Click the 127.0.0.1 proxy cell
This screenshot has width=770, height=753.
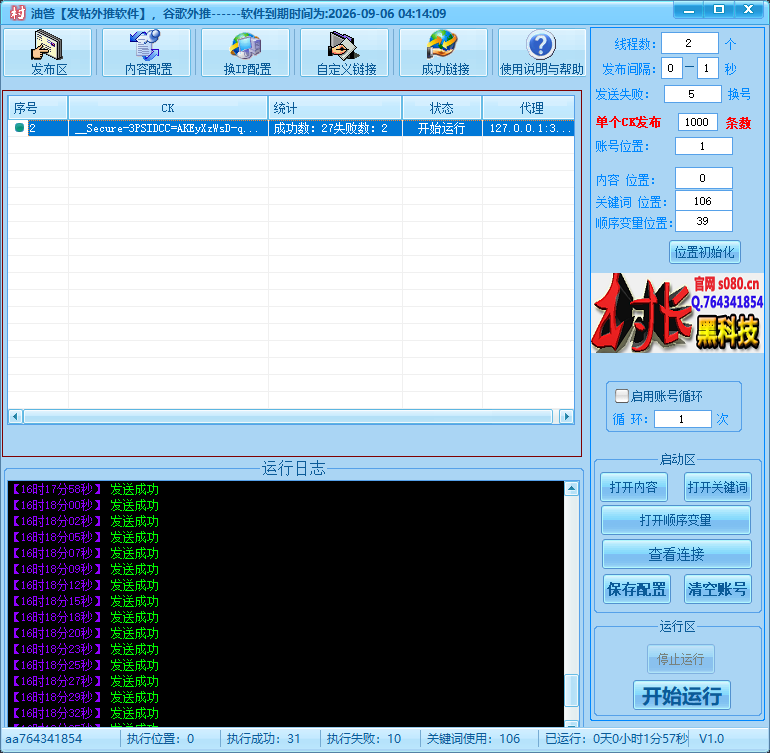(x=528, y=128)
